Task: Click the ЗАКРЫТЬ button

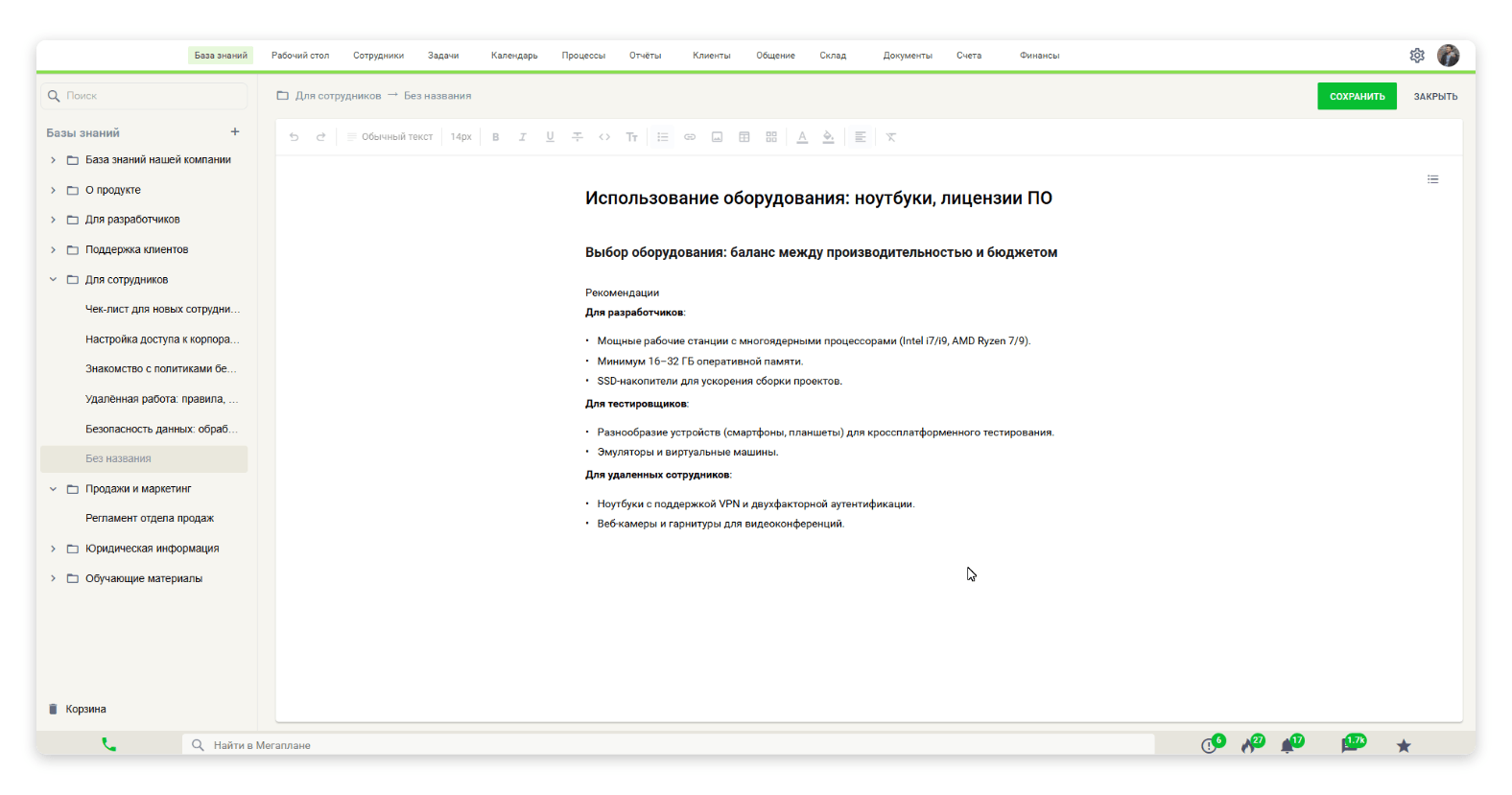Action: (x=1435, y=97)
